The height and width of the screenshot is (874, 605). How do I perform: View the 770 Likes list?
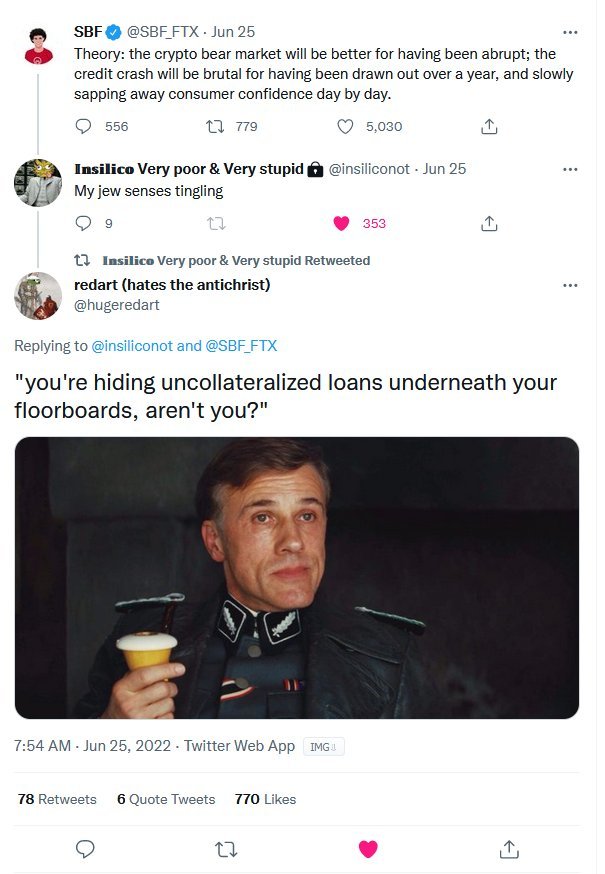[265, 799]
